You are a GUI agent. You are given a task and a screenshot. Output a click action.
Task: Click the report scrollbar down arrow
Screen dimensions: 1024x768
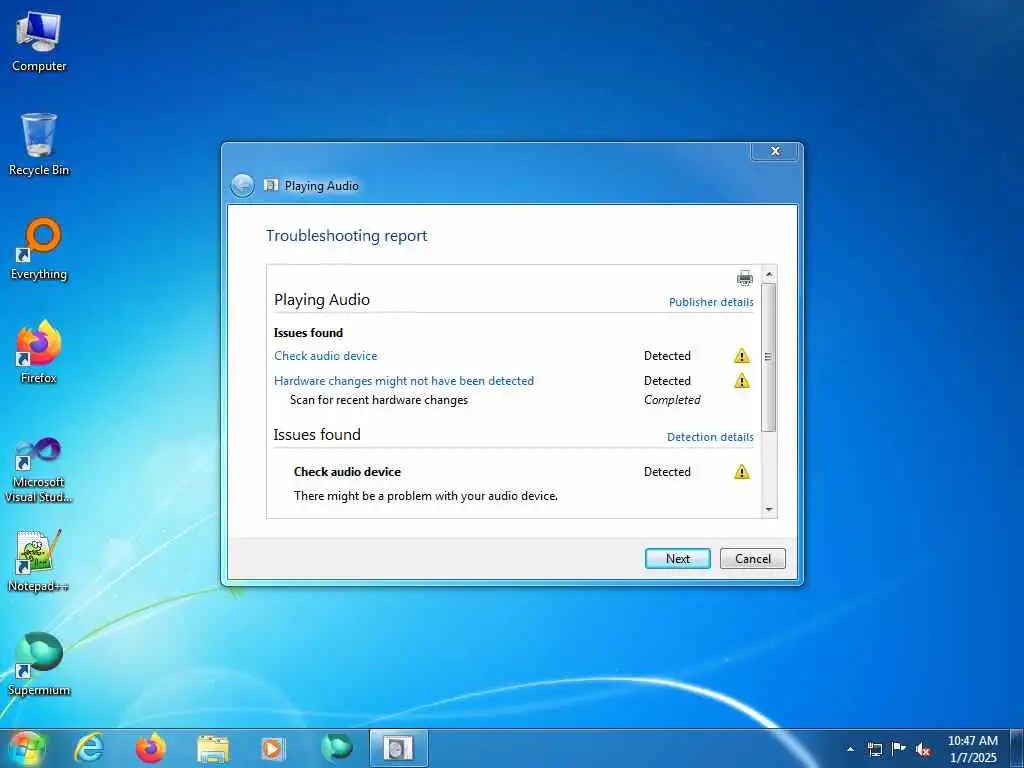(x=769, y=509)
